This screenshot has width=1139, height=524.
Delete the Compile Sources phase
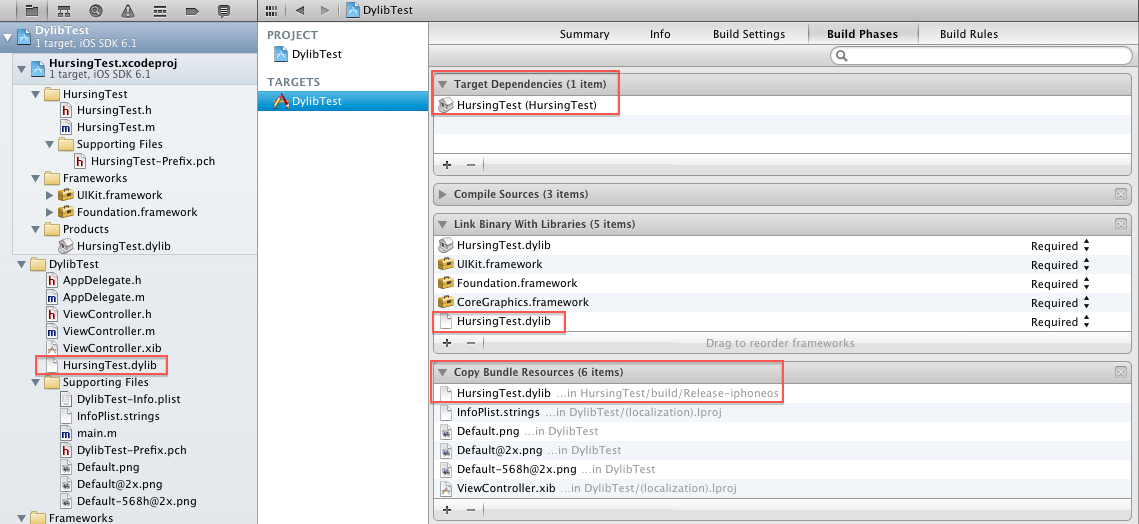click(1120, 194)
